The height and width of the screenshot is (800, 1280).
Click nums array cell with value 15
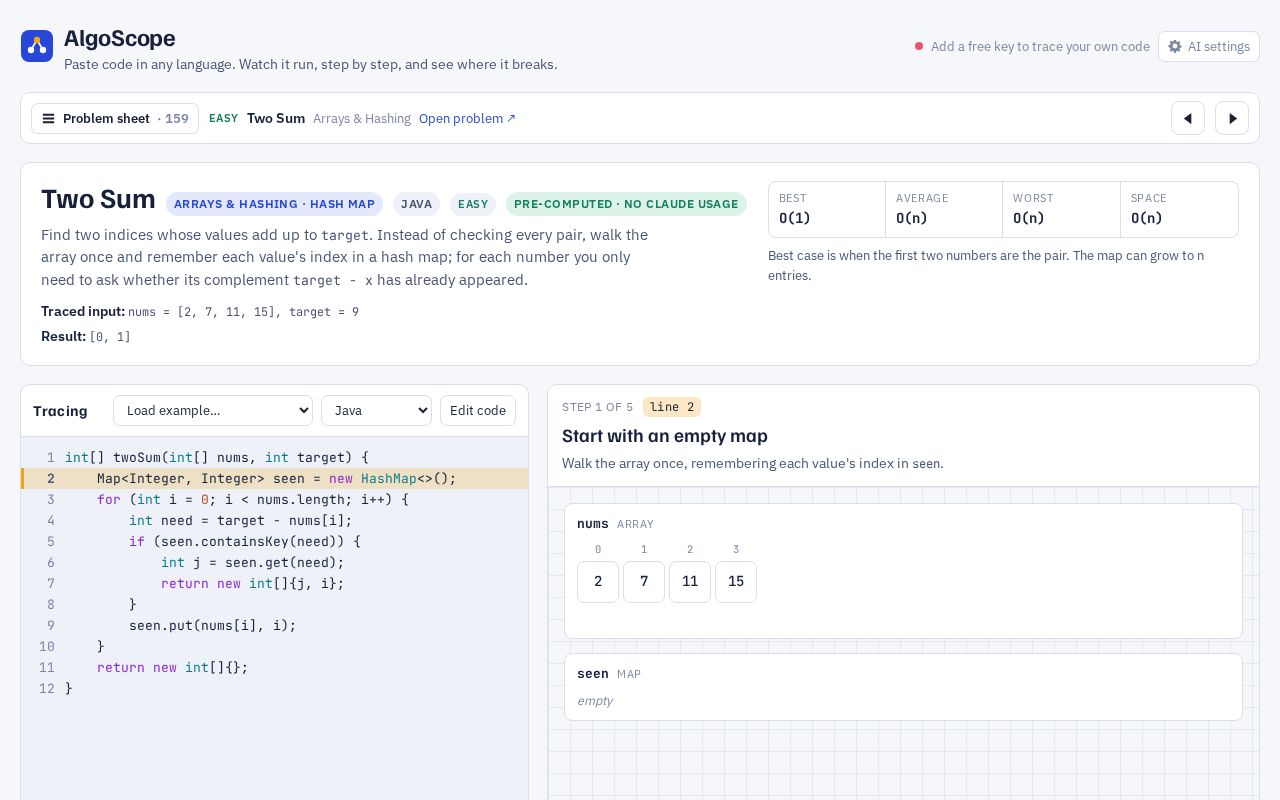click(x=736, y=582)
